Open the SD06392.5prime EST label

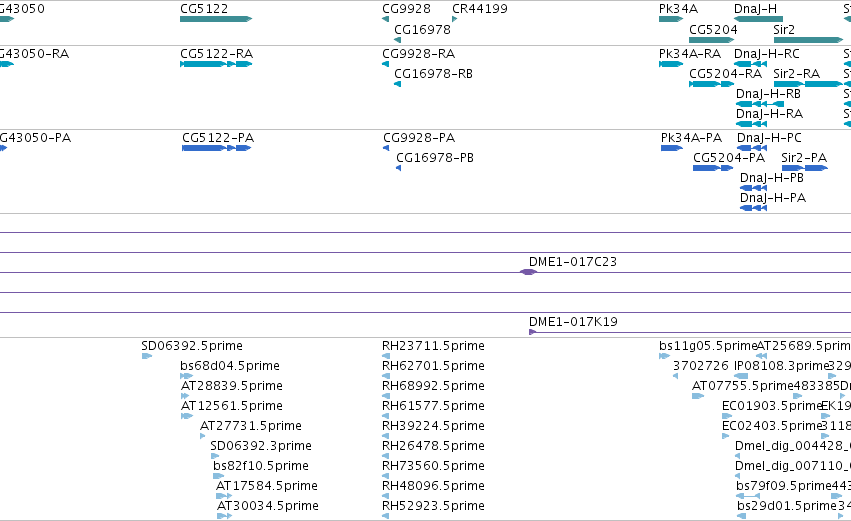192,346
